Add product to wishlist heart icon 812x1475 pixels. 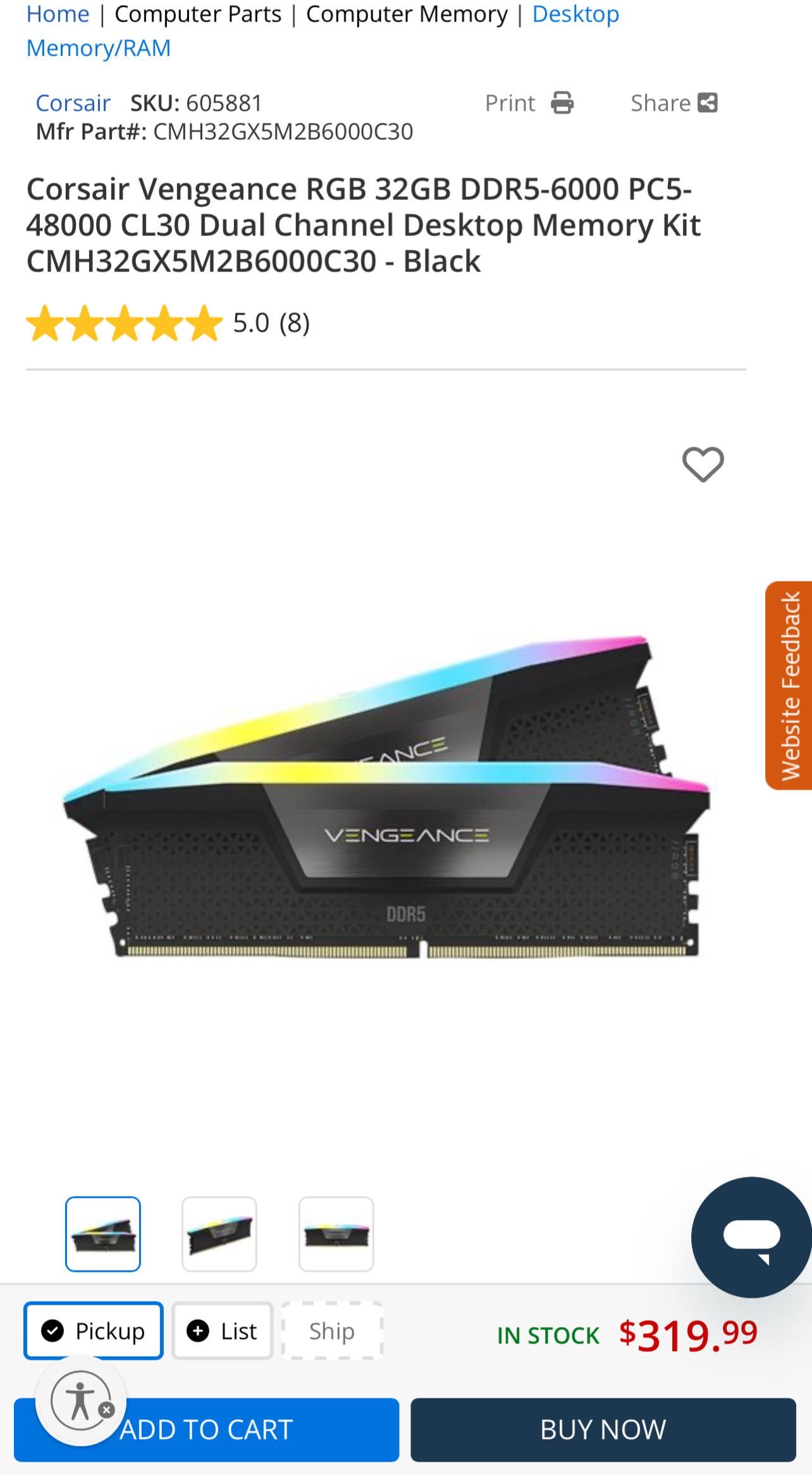pyautogui.click(x=703, y=464)
